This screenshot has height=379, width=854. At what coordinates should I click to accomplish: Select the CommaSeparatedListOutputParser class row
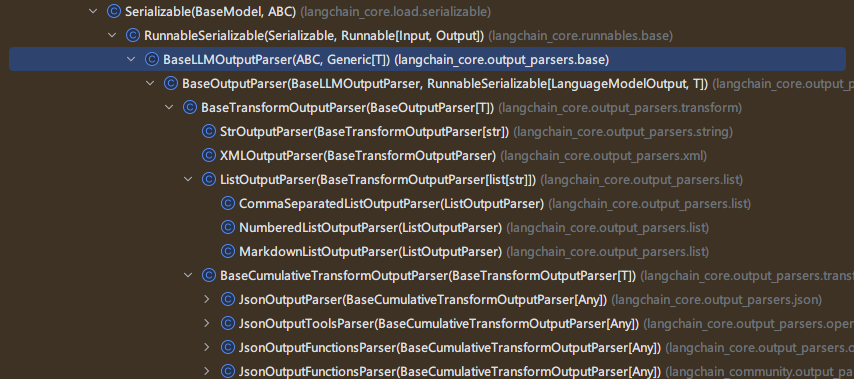[x=427, y=203]
